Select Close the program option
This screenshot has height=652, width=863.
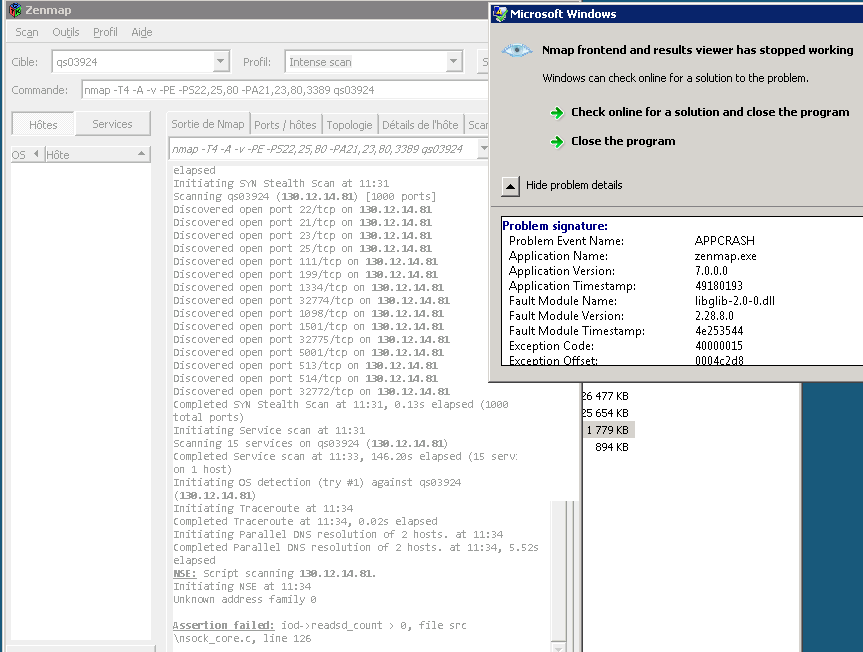coord(622,142)
